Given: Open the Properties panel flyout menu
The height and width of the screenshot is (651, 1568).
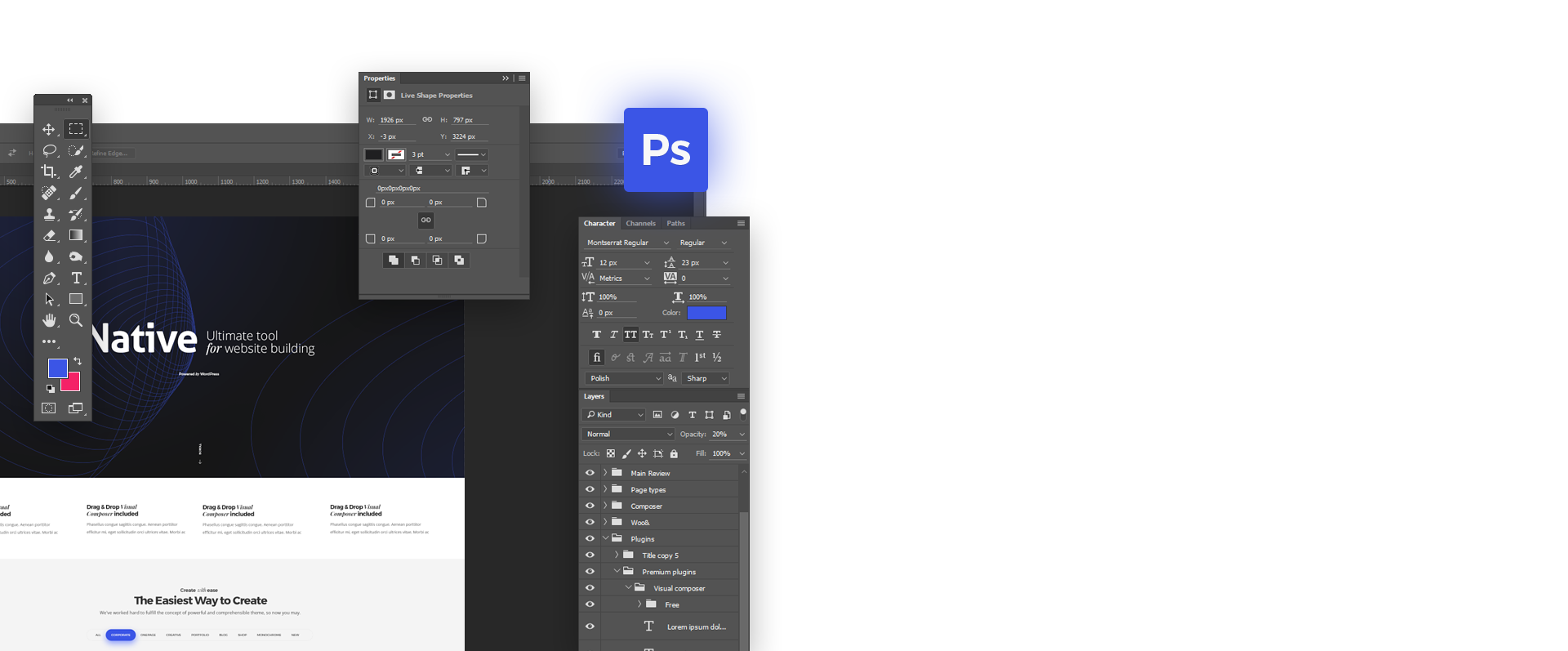Looking at the screenshot, I should coord(522,78).
